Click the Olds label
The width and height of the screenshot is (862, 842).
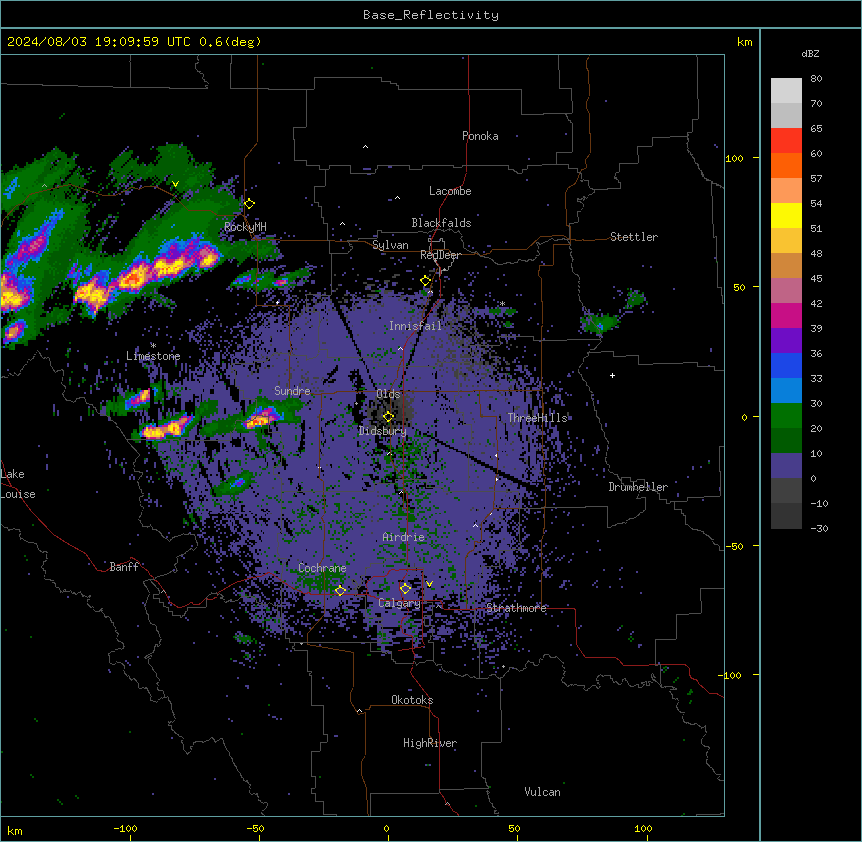(x=388, y=394)
